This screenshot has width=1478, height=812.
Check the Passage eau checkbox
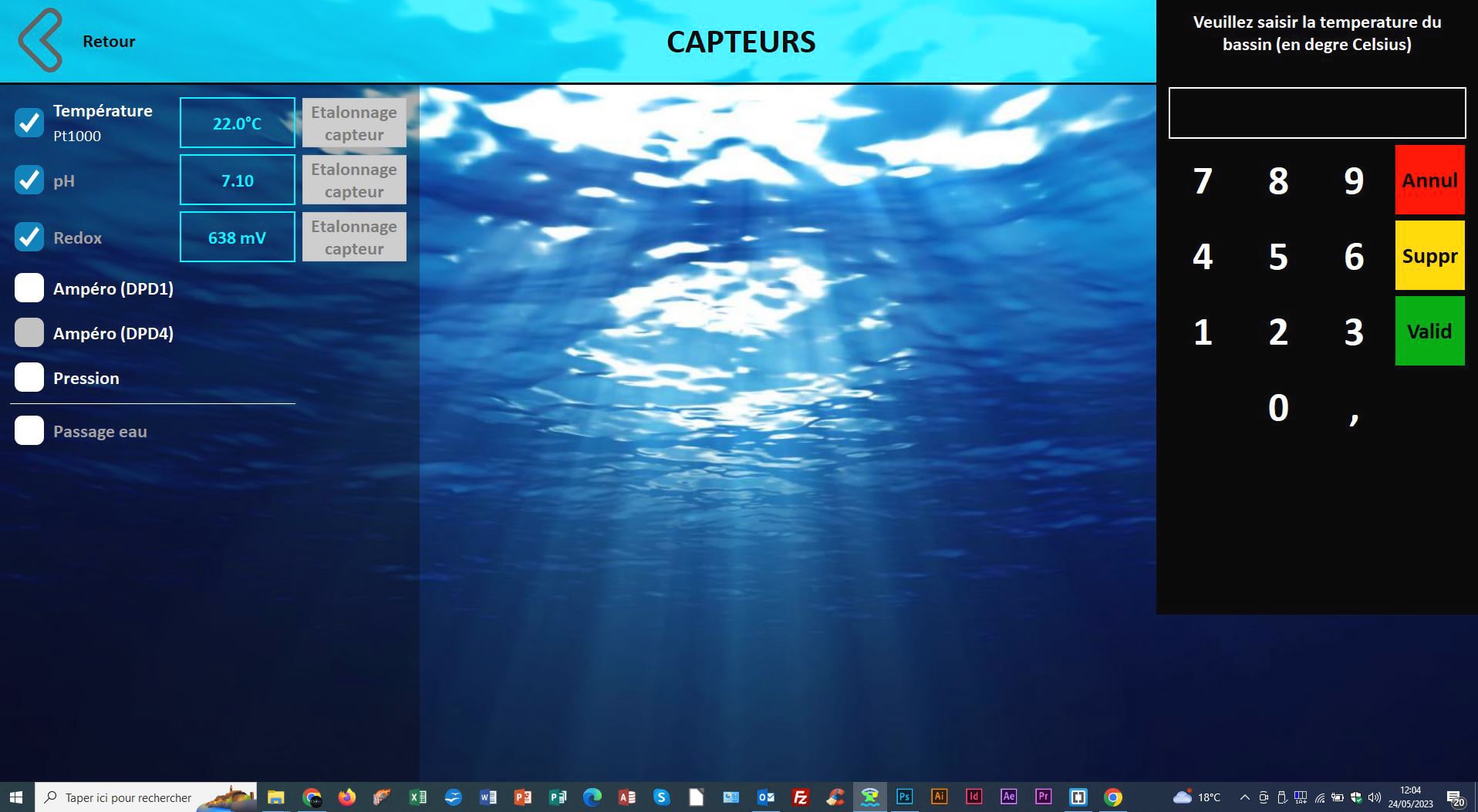tap(29, 430)
